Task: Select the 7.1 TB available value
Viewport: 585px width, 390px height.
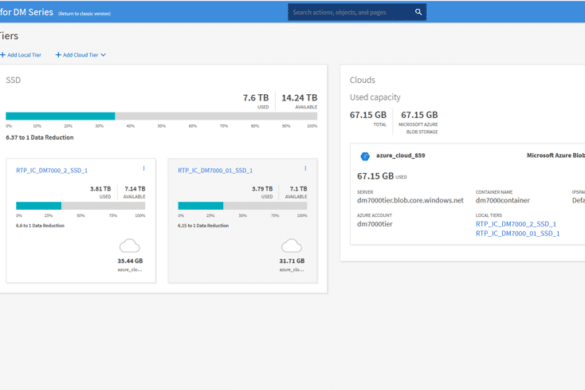Action: (x=298, y=189)
